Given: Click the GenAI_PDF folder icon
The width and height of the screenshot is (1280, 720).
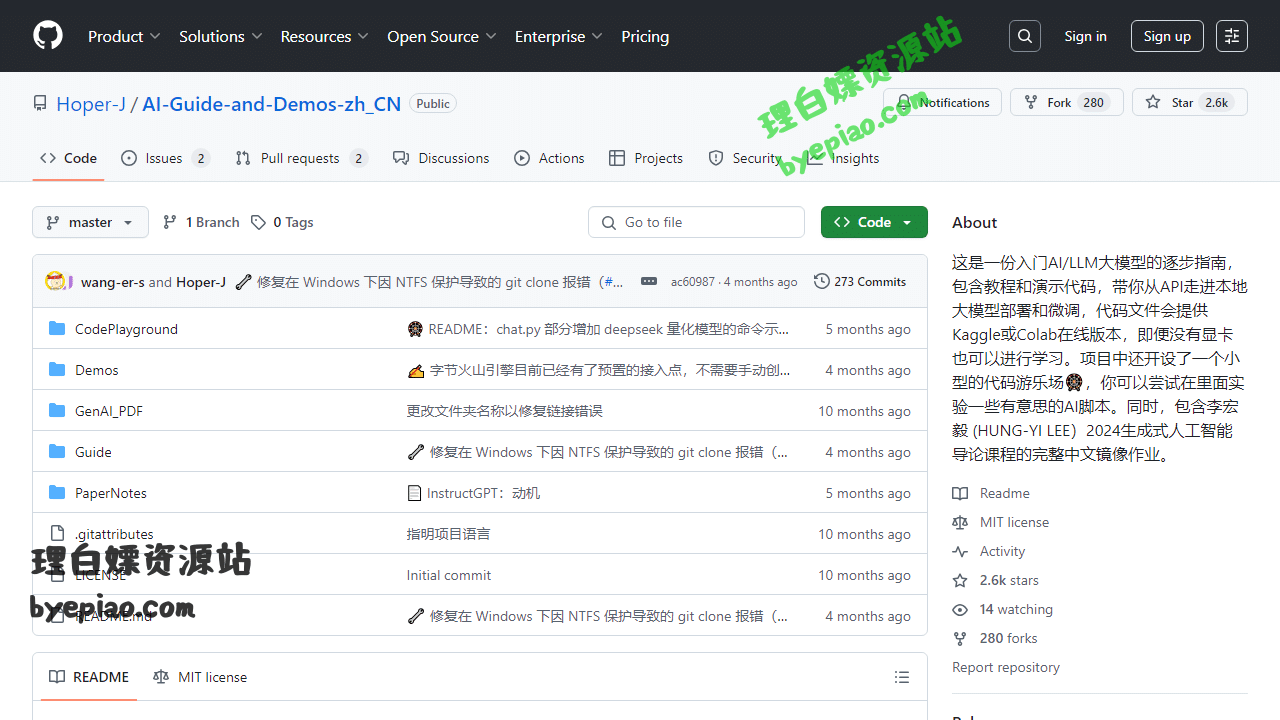Looking at the screenshot, I should click(x=57, y=411).
